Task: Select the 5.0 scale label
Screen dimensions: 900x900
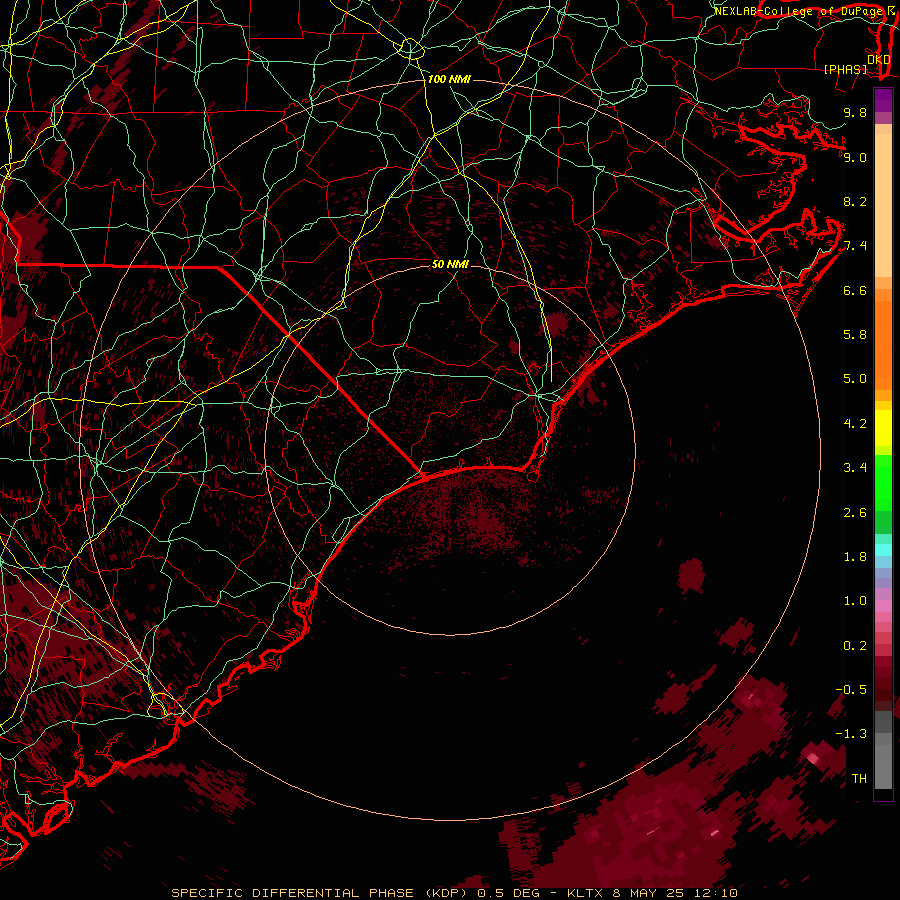Action: tap(855, 379)
